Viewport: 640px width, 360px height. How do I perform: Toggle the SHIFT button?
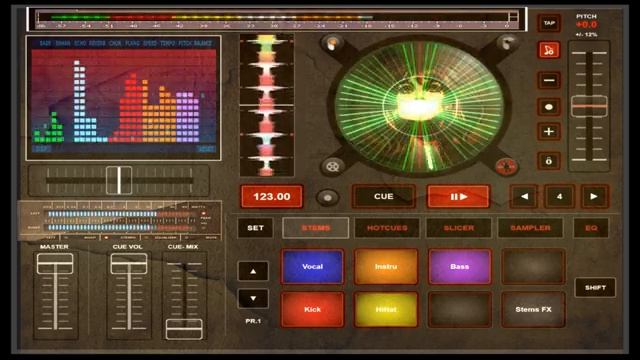click(x=595, y=287)
